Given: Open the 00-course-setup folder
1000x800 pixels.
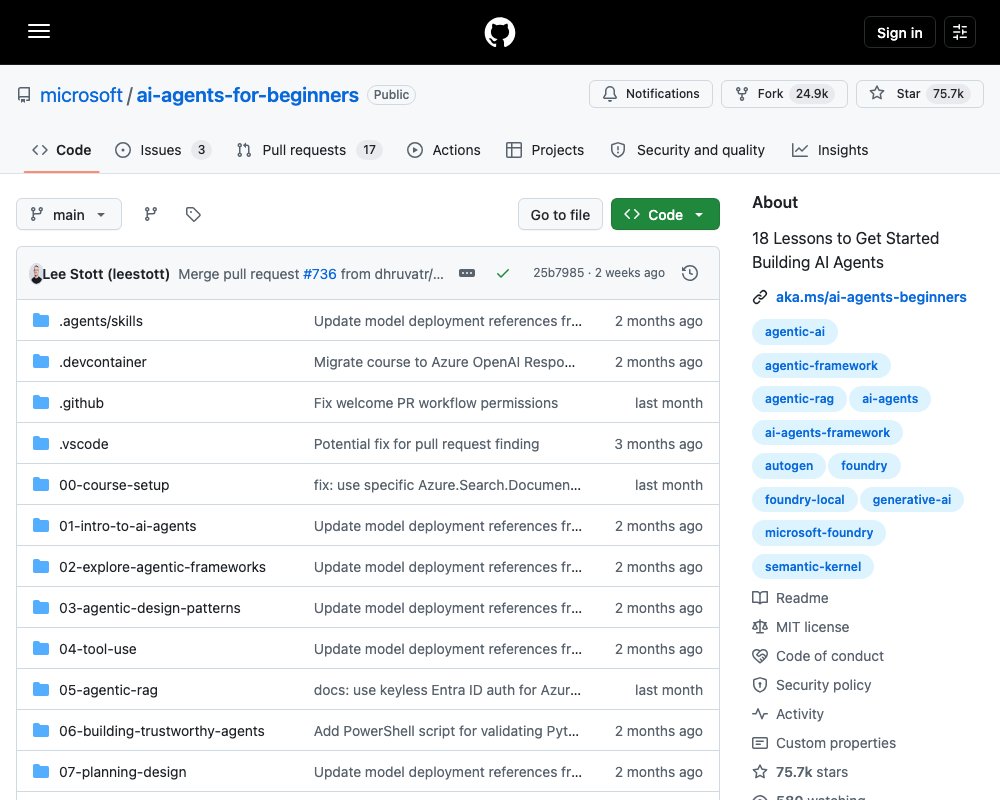Looking at the screenshot, I should (x=114, y=485).
